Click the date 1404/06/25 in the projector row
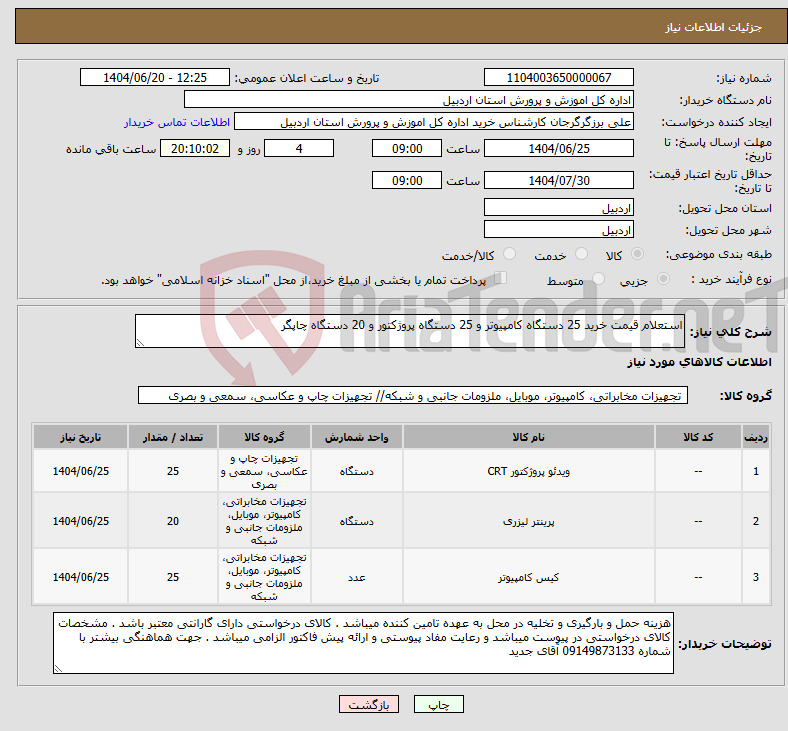 (x=80, y=471)
